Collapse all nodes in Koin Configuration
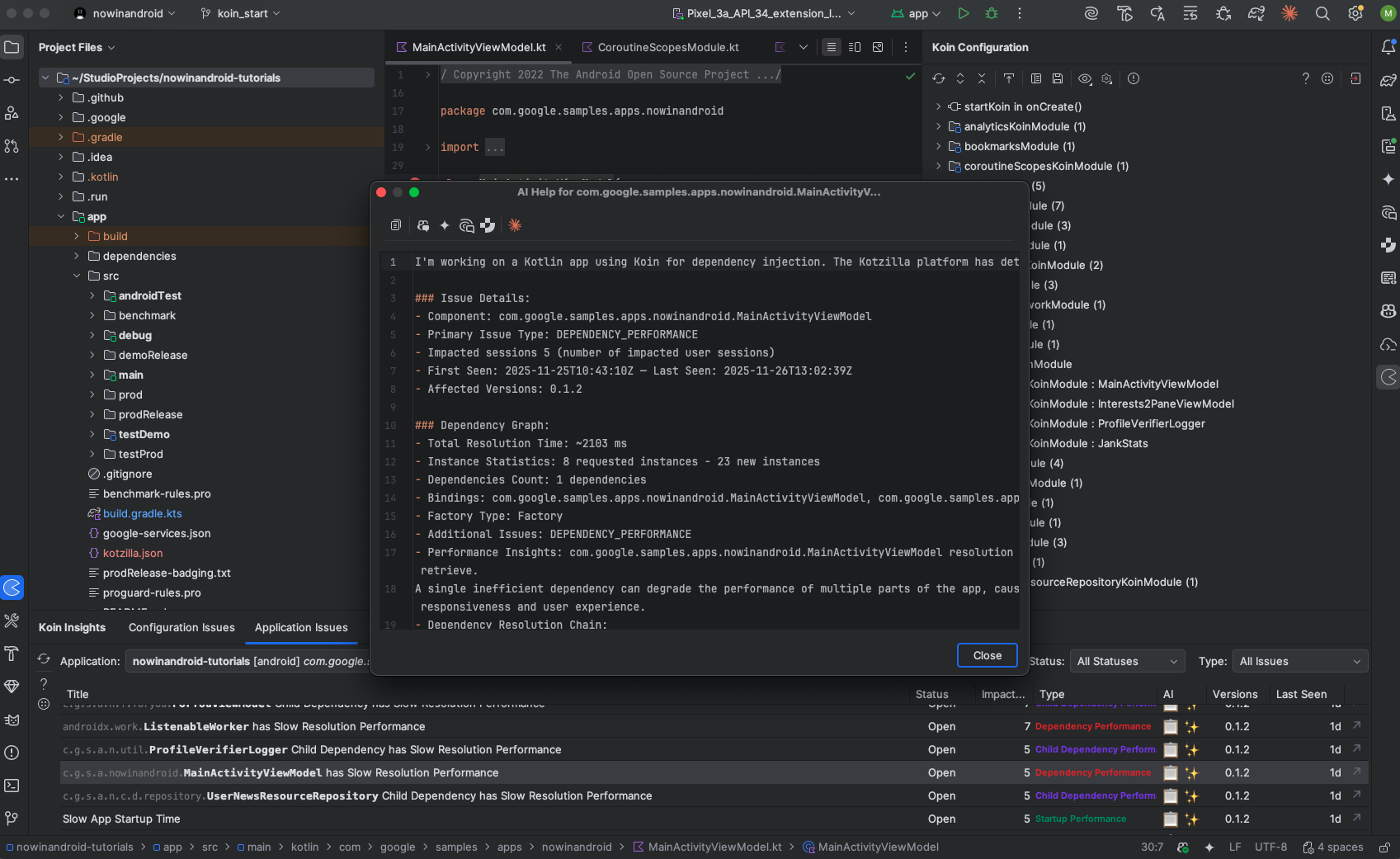Screen dimensions: 1400x859 (x=982, y=78)
